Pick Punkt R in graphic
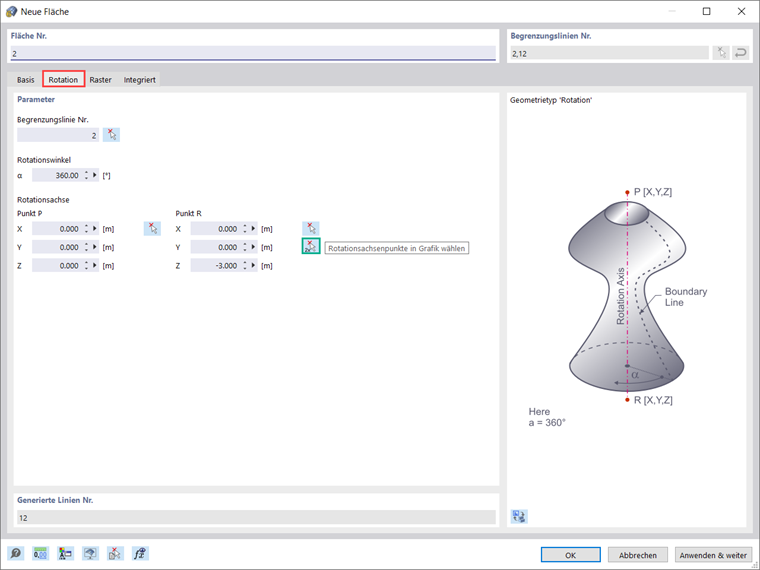 311,228
